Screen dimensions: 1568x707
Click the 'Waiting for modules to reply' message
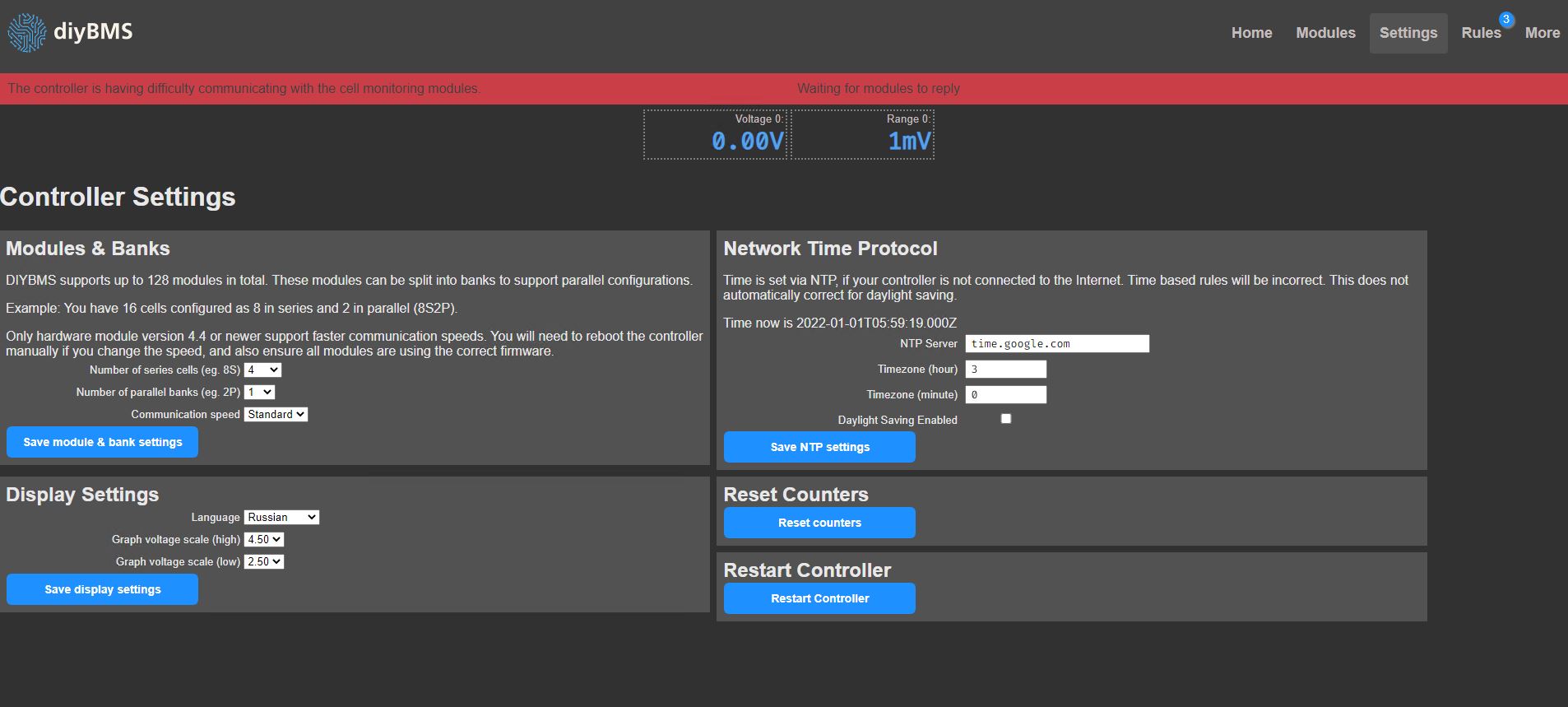point(879,89)
